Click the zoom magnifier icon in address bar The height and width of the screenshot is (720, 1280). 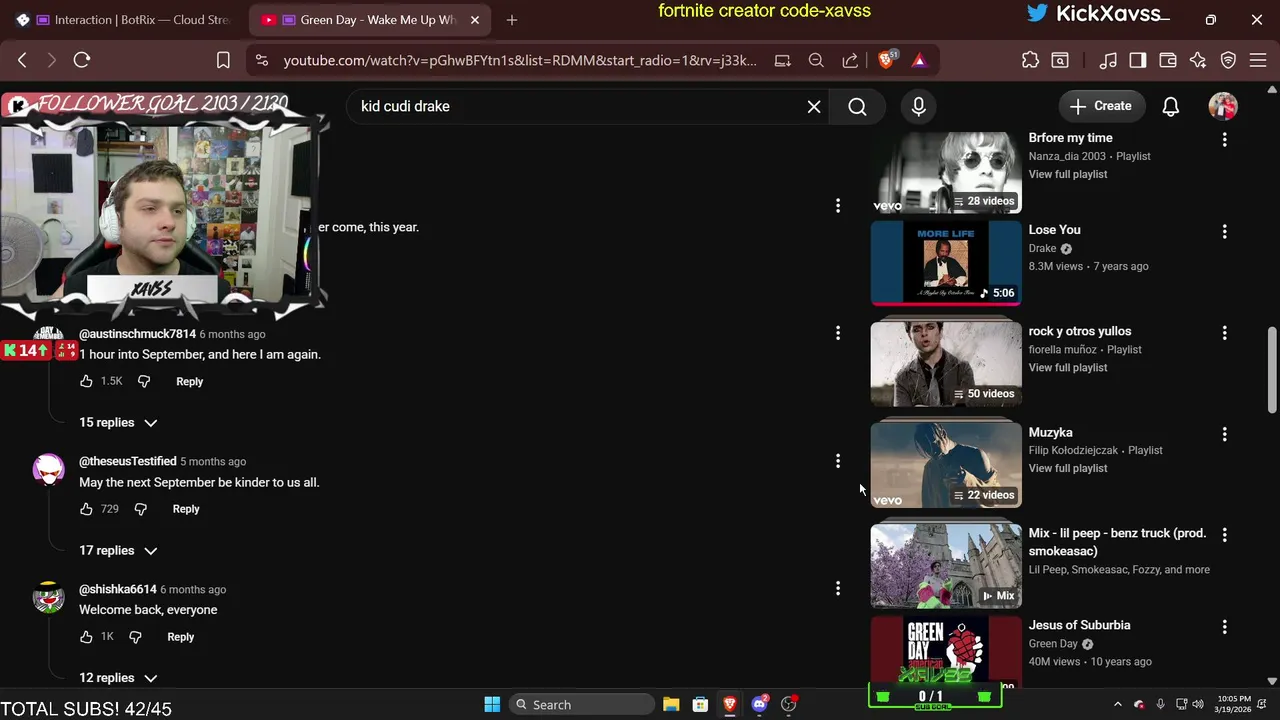816,60
